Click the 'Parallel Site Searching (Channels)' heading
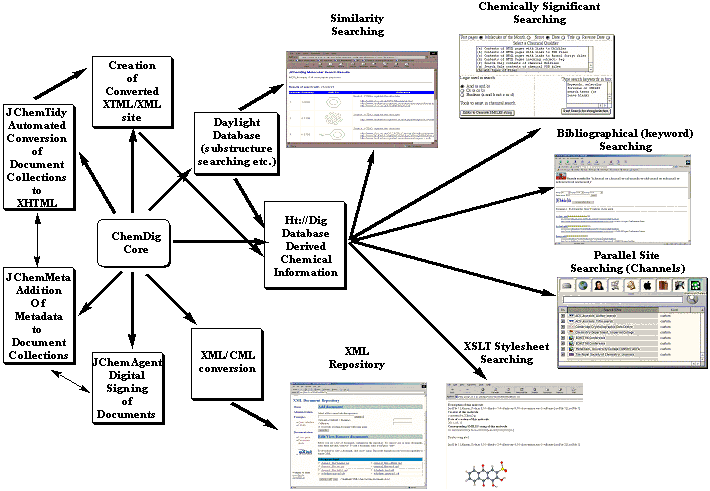This screenshot has height=491, width=710. (627, 261)
